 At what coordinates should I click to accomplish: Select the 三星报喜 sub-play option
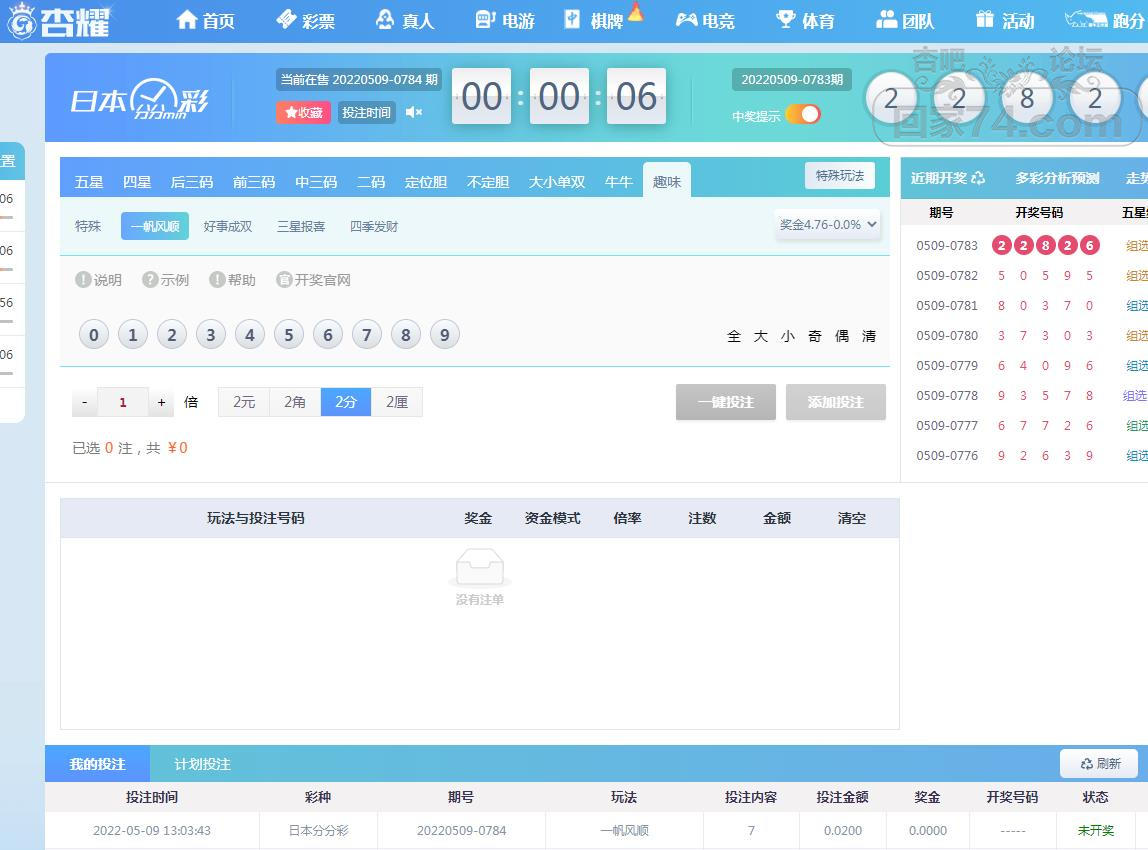coord(301,226)
